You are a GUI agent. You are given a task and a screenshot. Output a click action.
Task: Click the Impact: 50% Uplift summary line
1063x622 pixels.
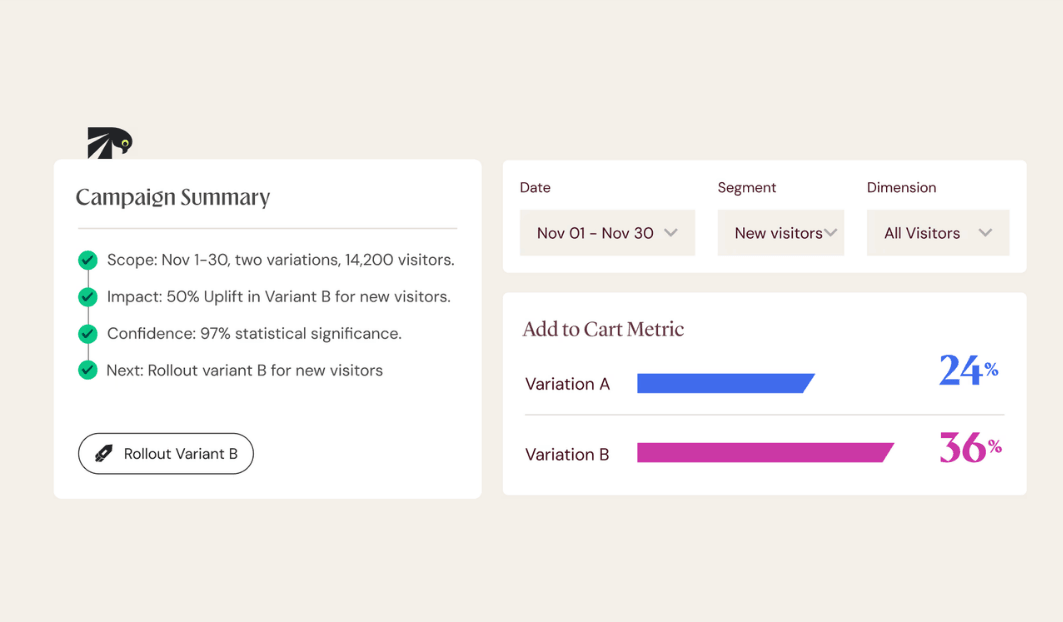pyautogui.click(x=279, y=296)
